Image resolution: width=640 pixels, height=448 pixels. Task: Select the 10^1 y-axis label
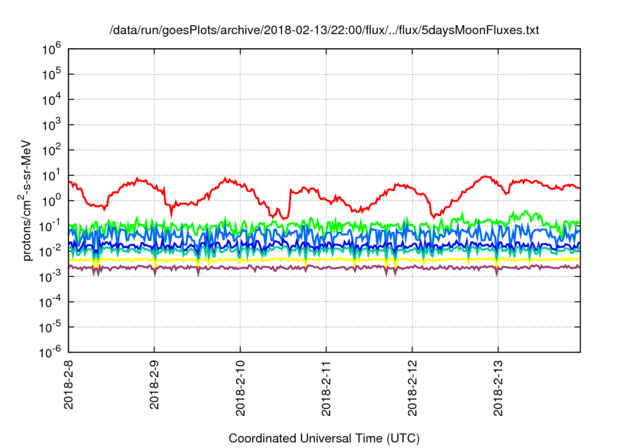(x=52, y=176)
